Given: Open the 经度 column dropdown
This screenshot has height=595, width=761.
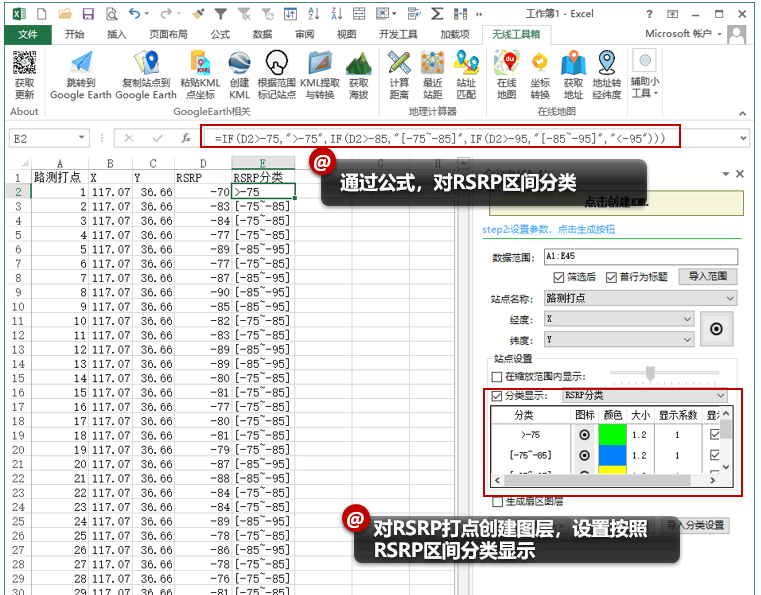Looking at the screenshot, I should [687, 319].
